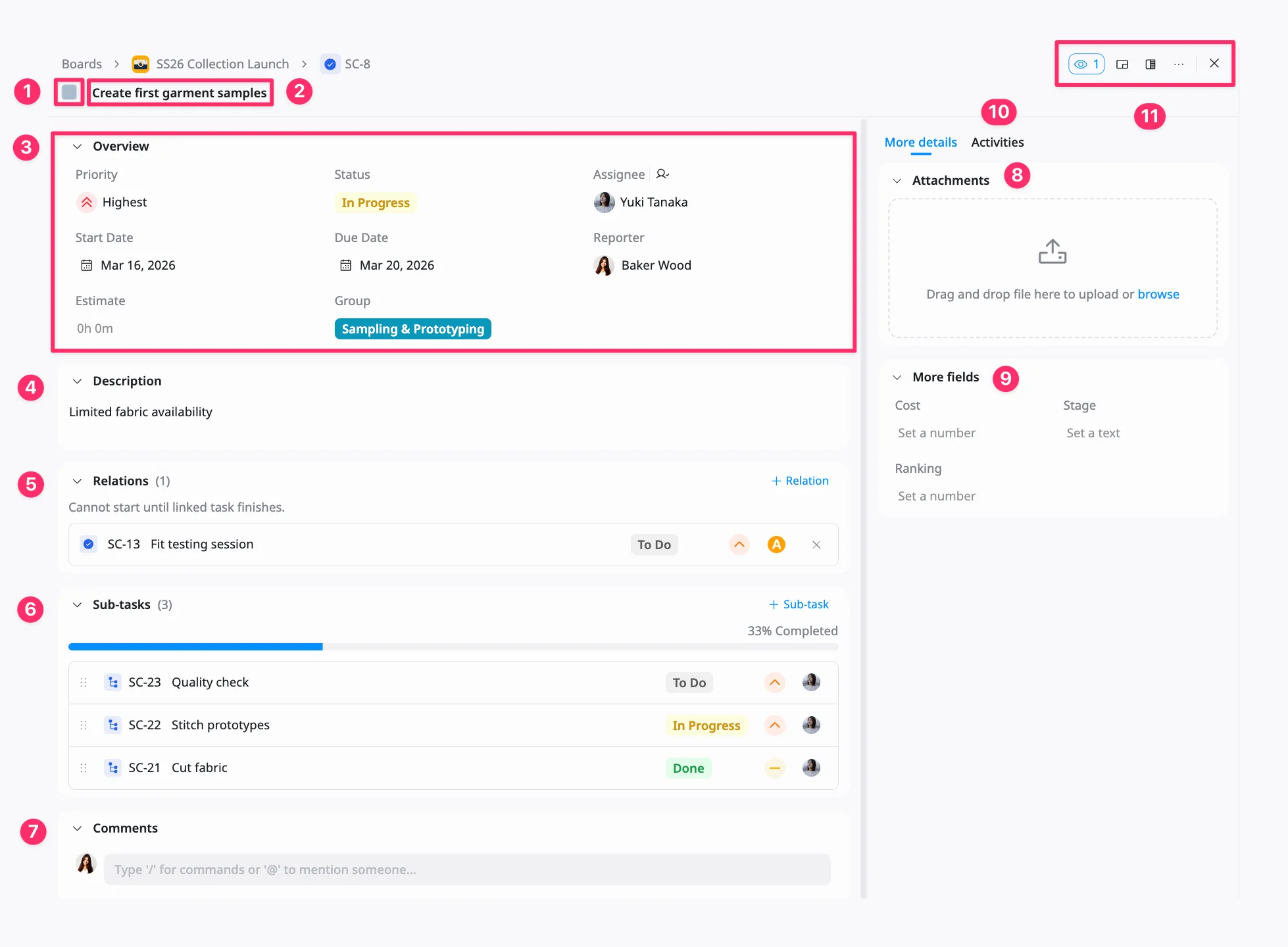
Task: Click SC-23 assignee avatar
Action: (811, 682)
